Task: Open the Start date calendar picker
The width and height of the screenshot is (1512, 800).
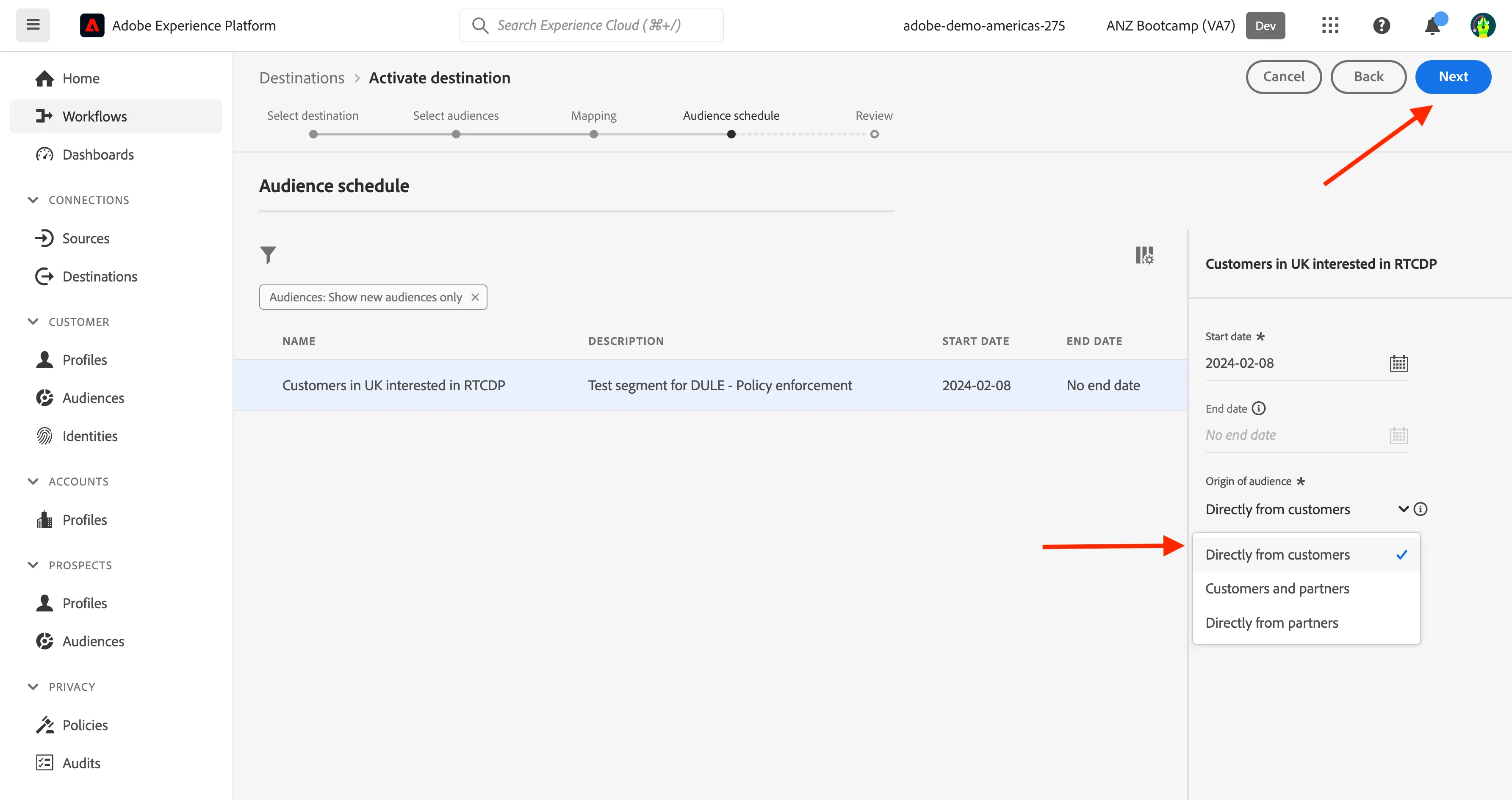Action: click(x=1399, y=363)
